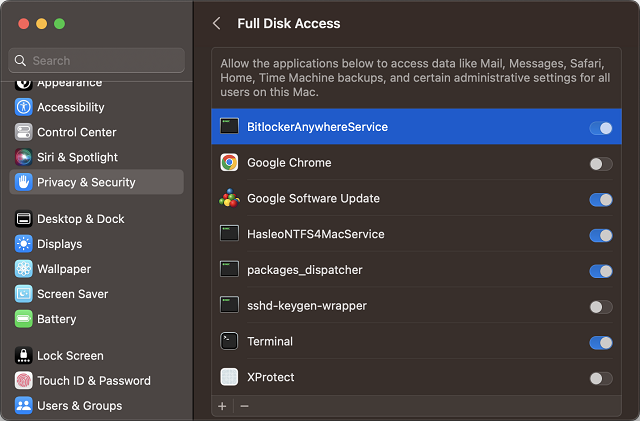The width and height of the screenshot is (640, 421).
Task: Select the sshd-keygen-wrapper row label
Action: 307,305
